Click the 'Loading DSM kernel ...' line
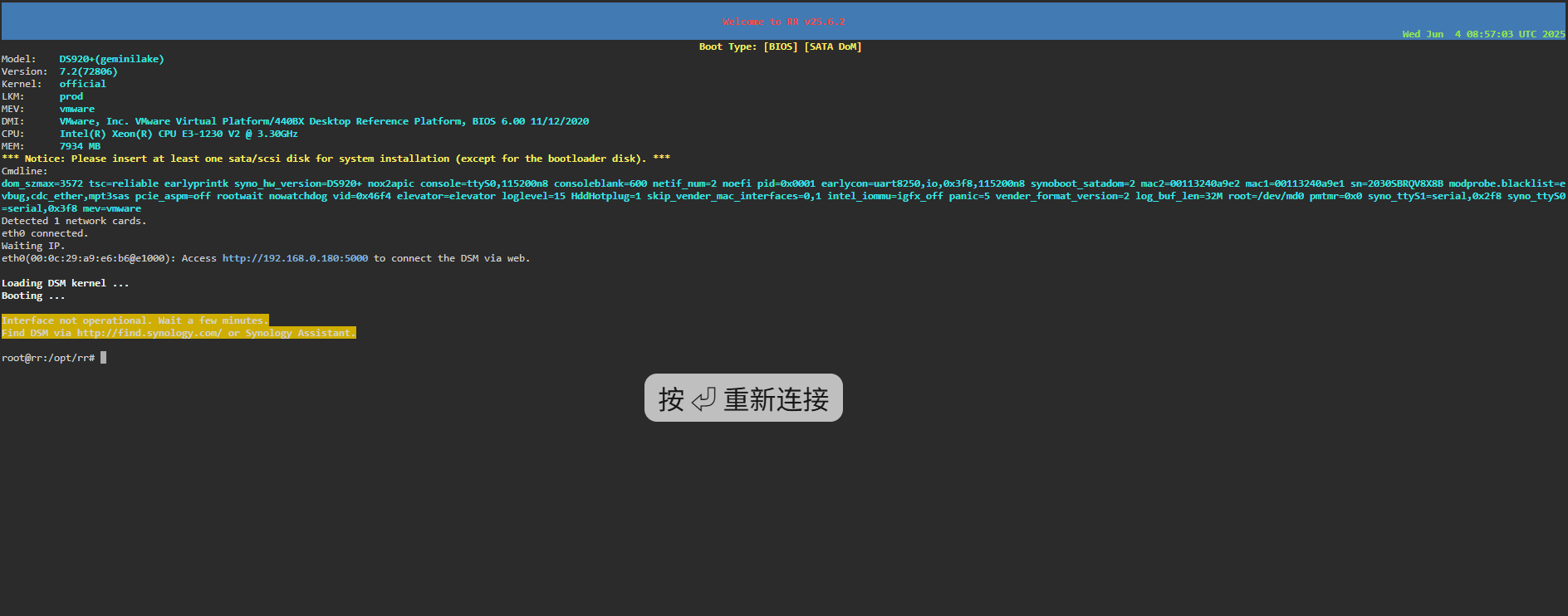1568x616 pixels. 66,283
